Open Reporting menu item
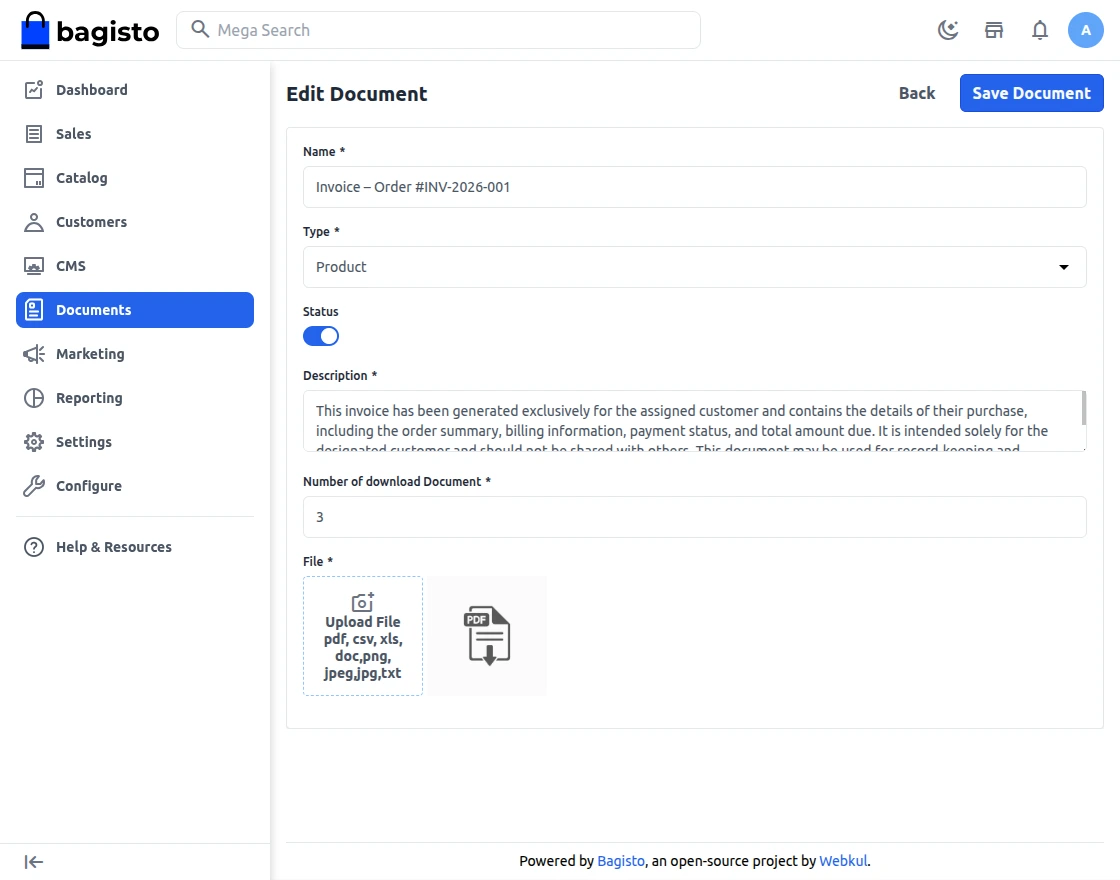Screen dimensions: 1120x880 (135, 398)
